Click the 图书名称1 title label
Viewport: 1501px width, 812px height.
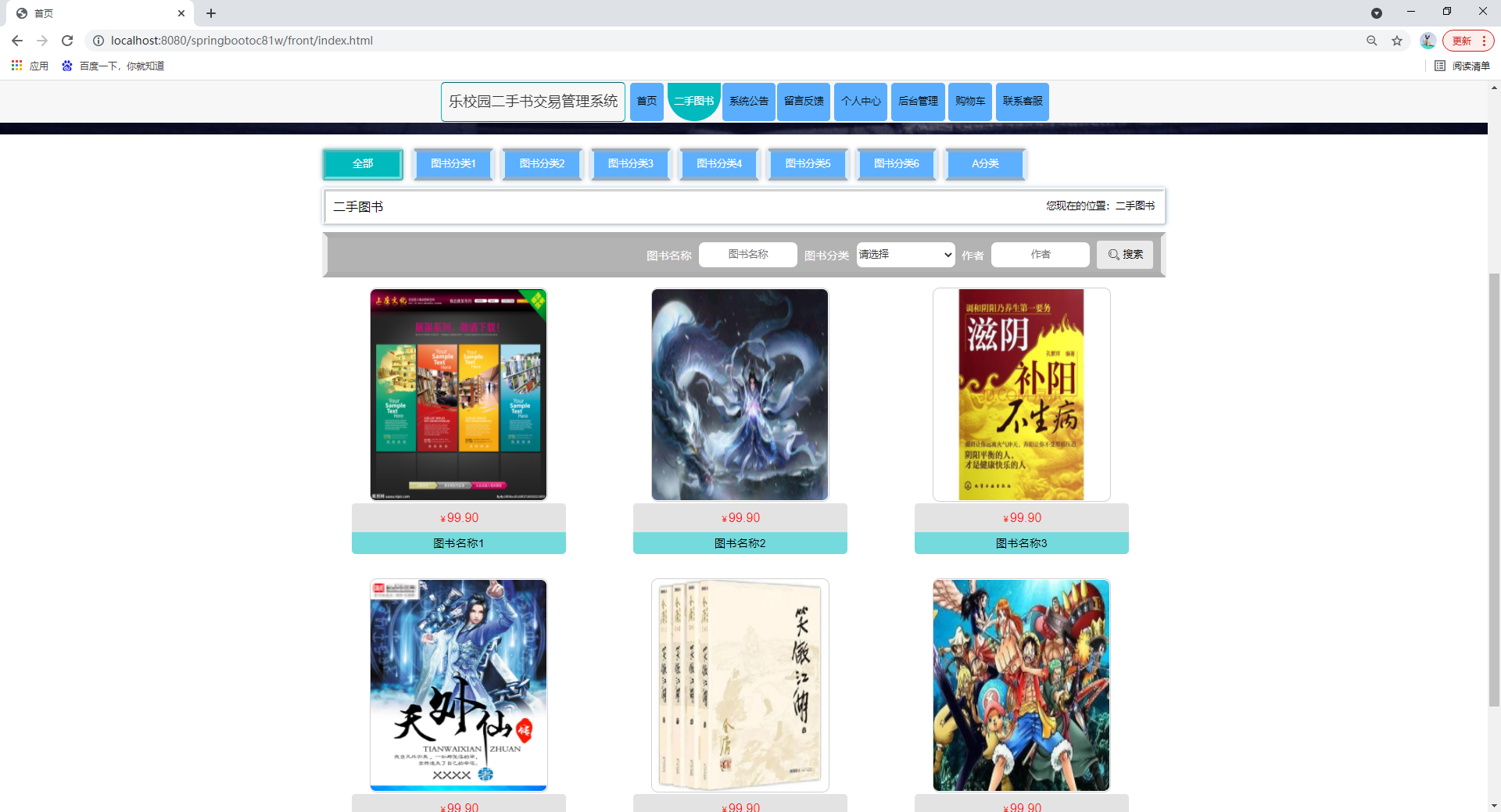(x=459, y=543)
